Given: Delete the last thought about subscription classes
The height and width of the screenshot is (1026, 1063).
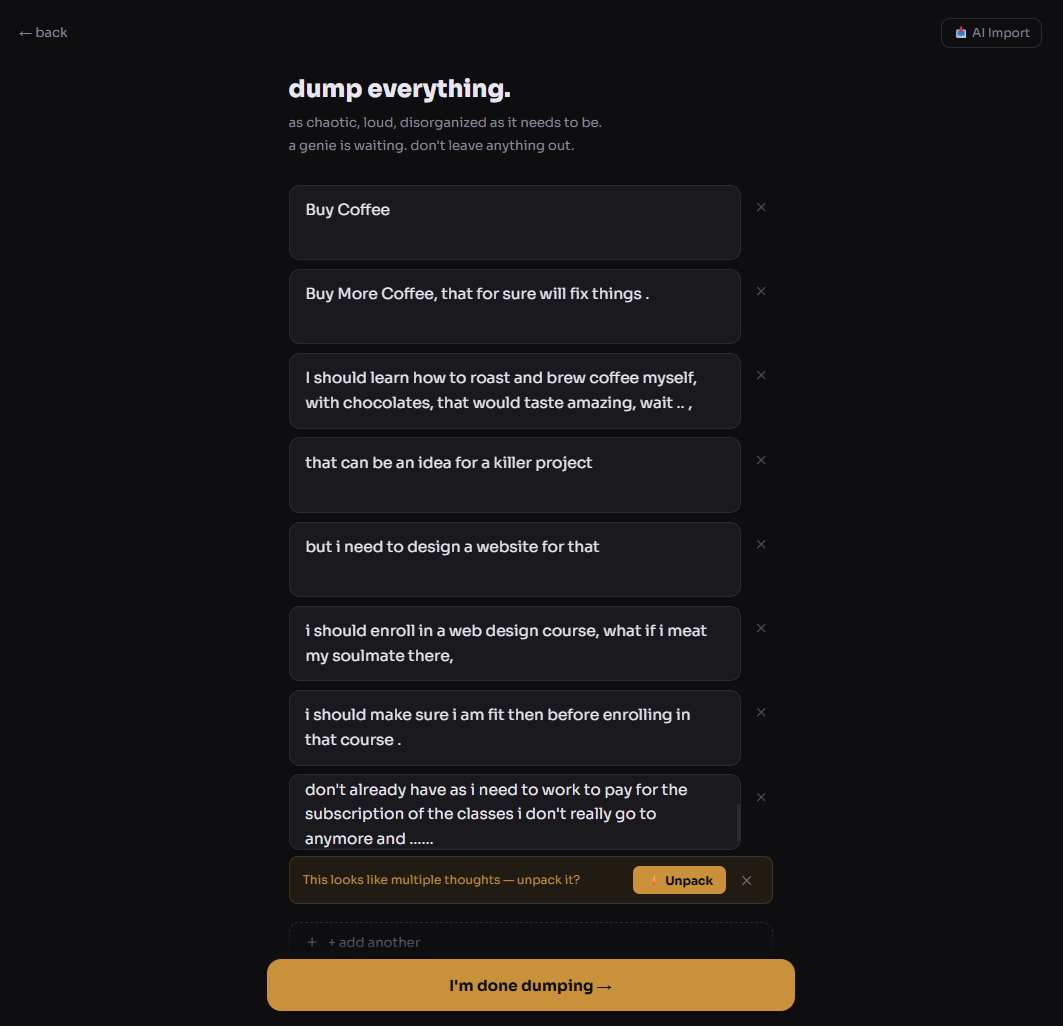Looking at the screenshot, I should point(761,797).
